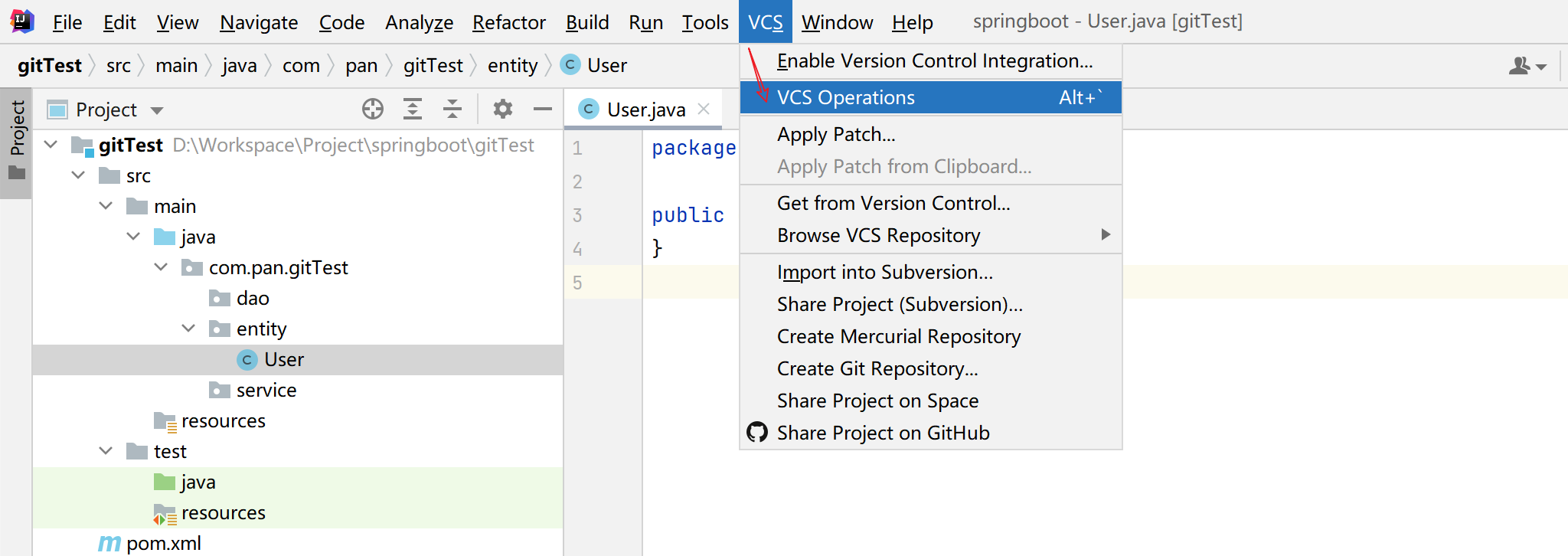Collapse the test folder in tree

click(x=106, y=451)
